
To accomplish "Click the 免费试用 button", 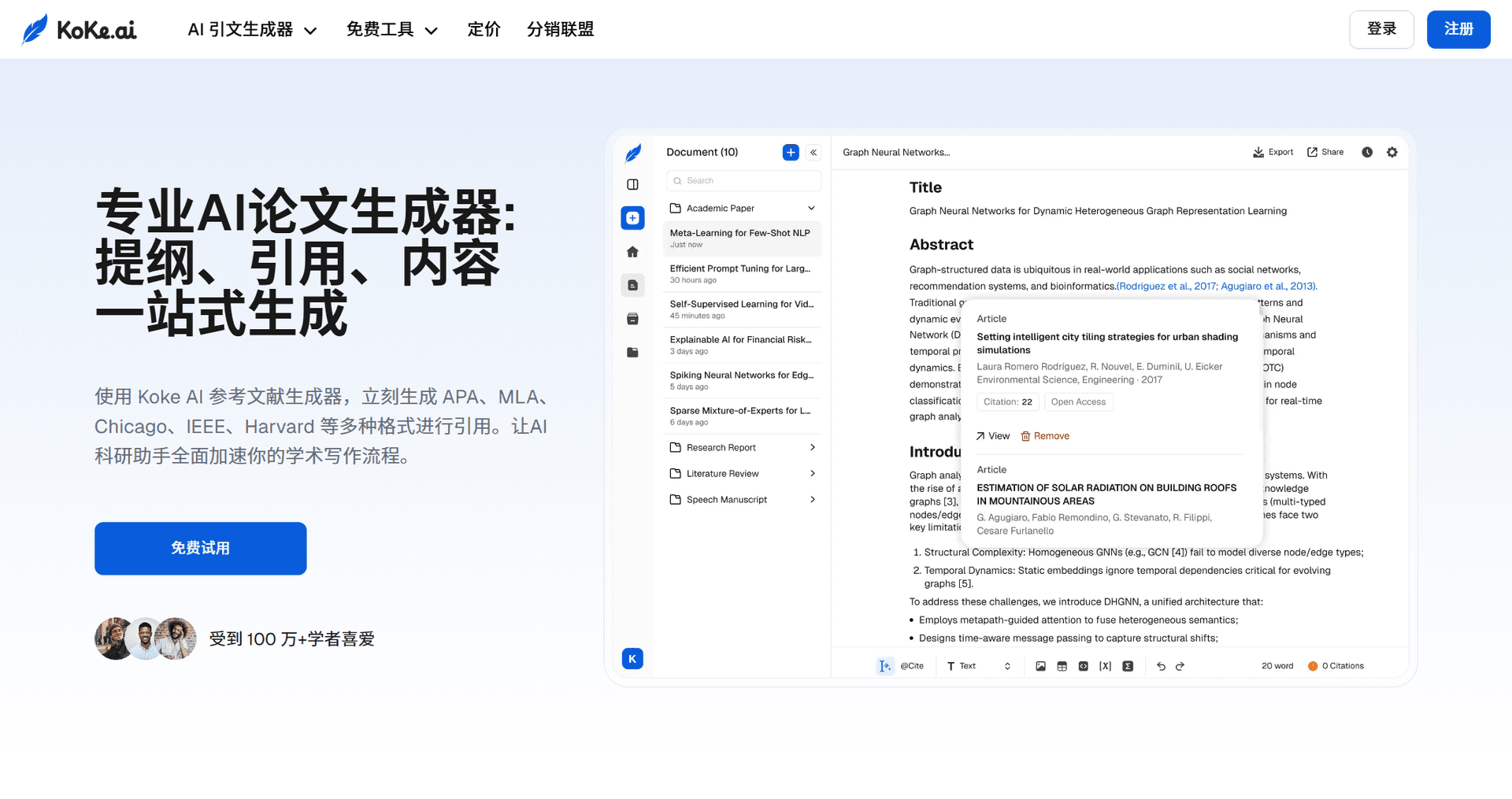I will (201, 549).
